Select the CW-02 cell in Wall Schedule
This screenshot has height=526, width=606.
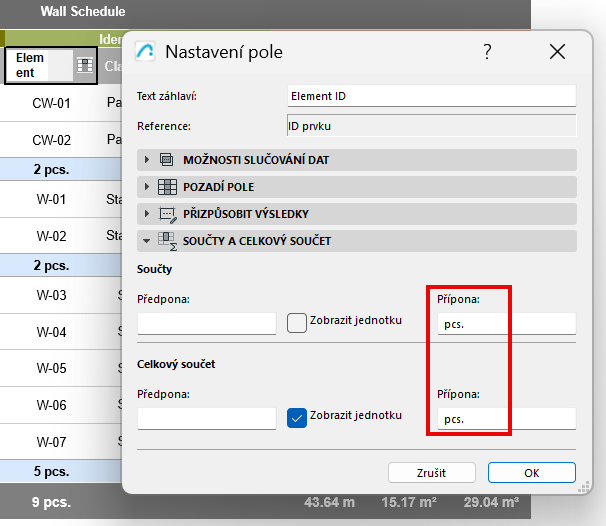click(51, 140)
